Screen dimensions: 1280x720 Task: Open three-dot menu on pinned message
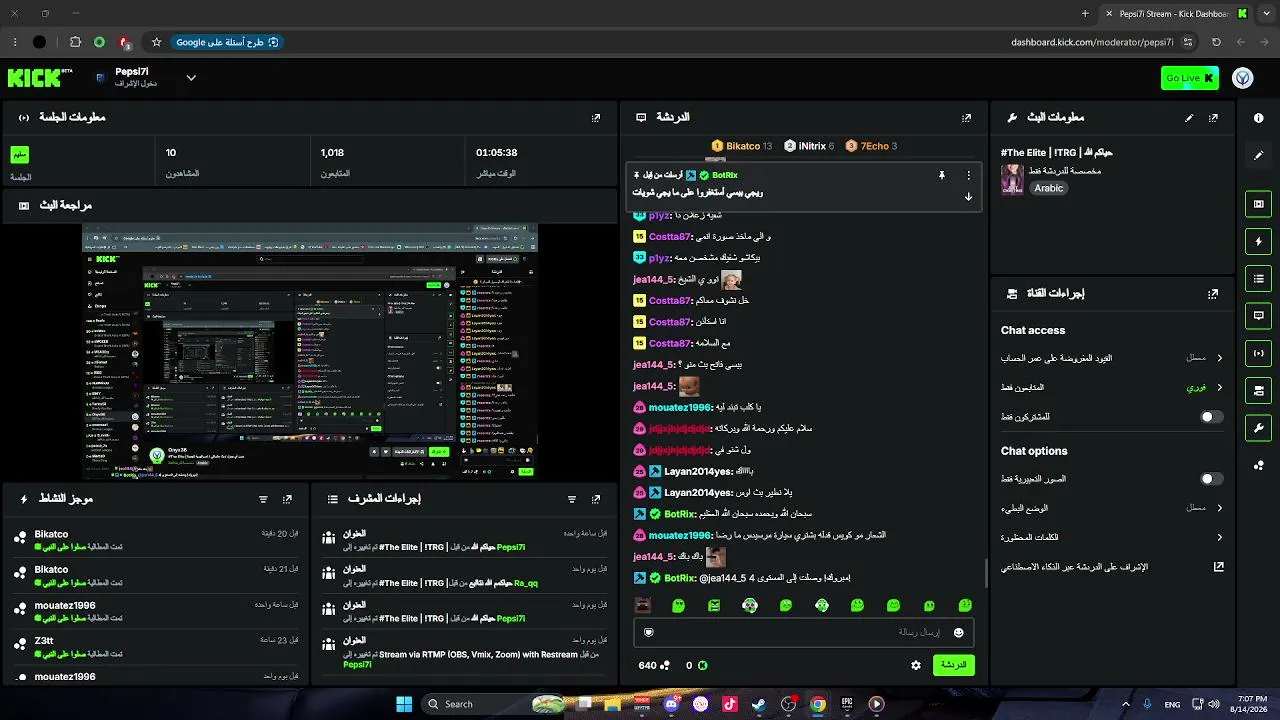[x=968, y=175]
